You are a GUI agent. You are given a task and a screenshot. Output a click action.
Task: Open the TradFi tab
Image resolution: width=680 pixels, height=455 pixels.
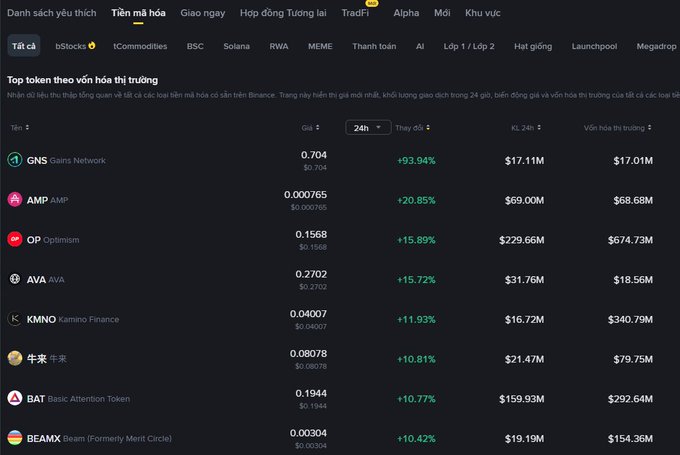pyautogui.click(x=355, y=13)
